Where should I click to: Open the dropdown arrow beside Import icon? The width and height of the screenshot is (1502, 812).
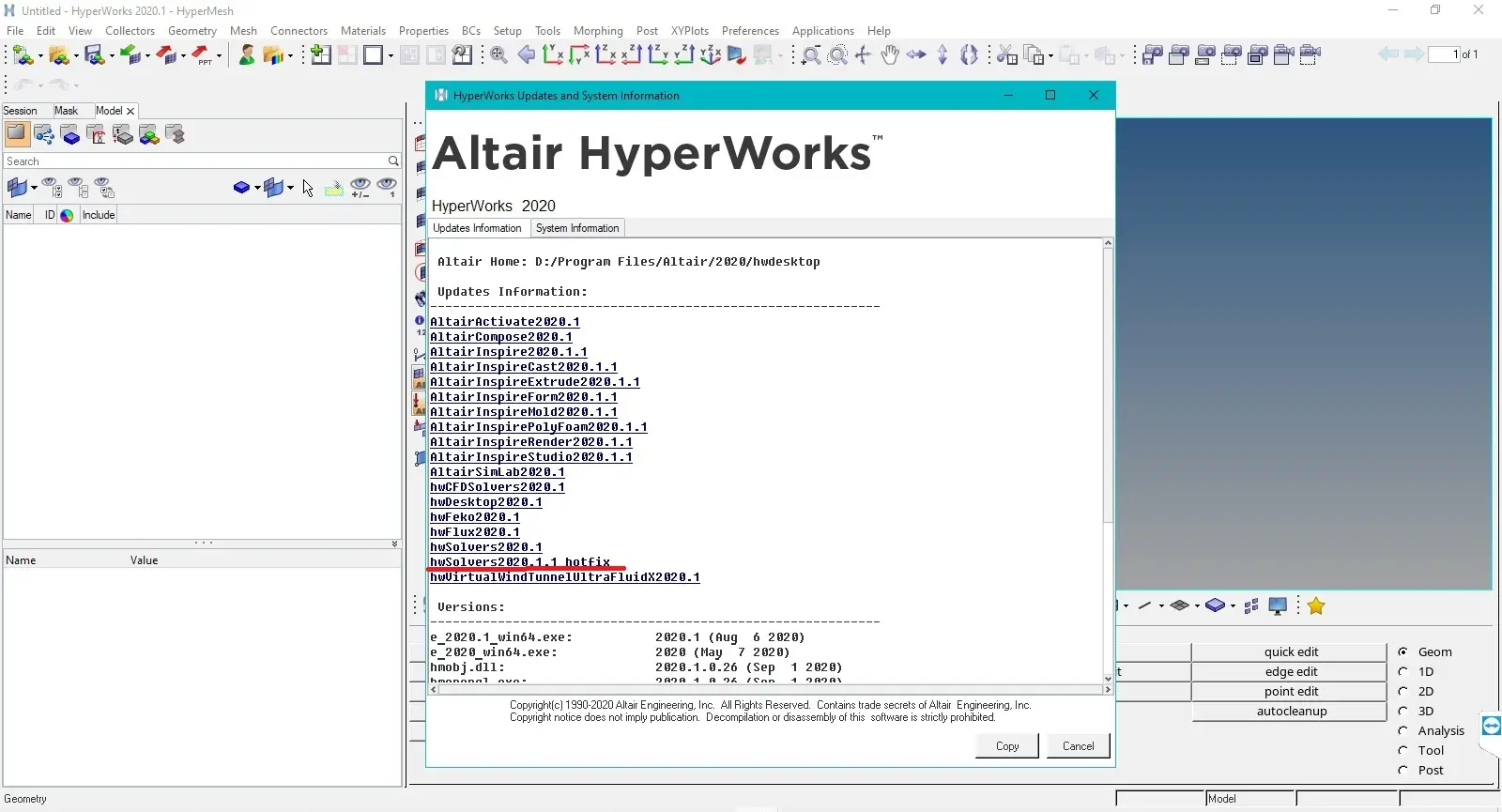[x=147, y=56]
